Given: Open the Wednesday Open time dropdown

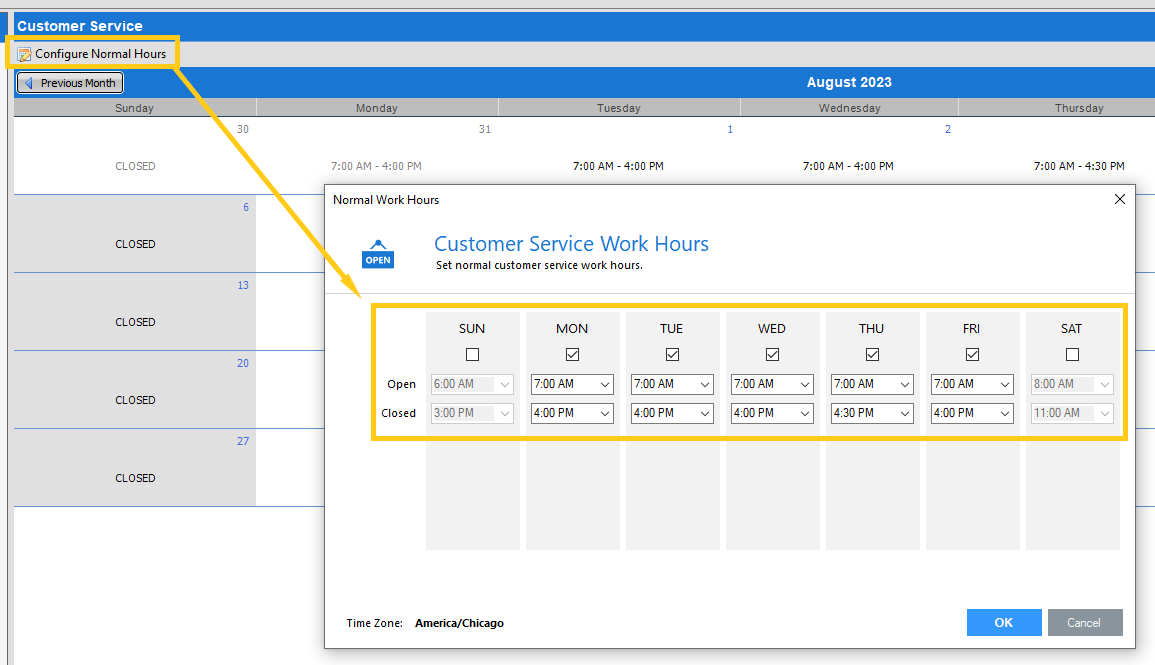Looking at the screenshot, I should click(772, 384).
